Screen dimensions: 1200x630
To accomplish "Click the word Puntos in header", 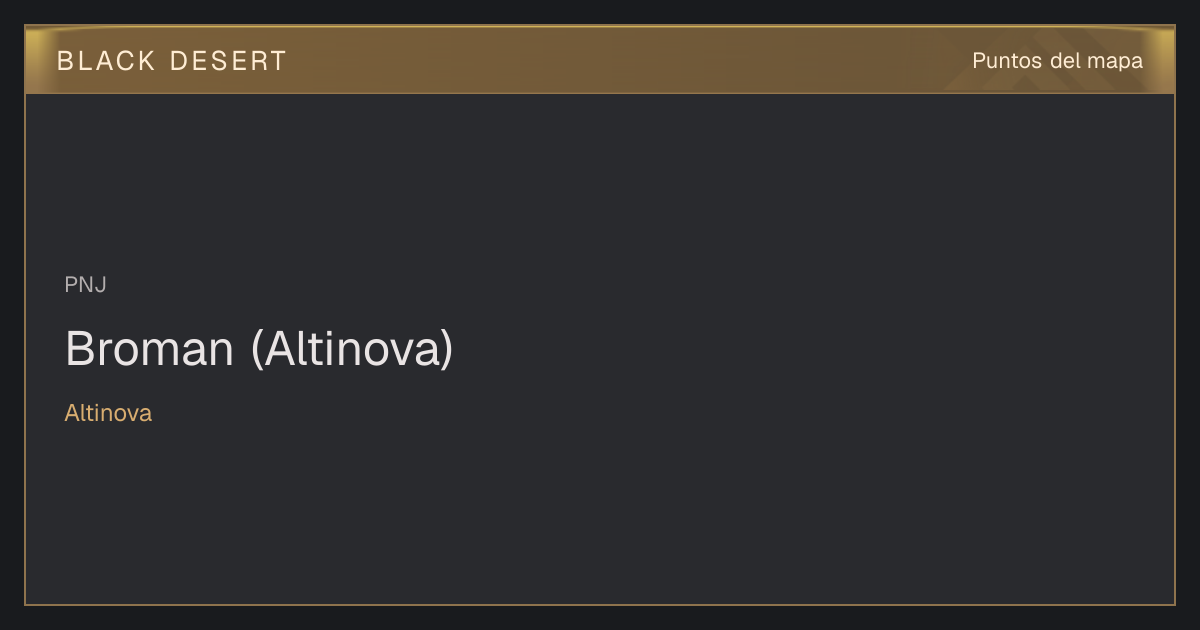I will coord(1008,61).
